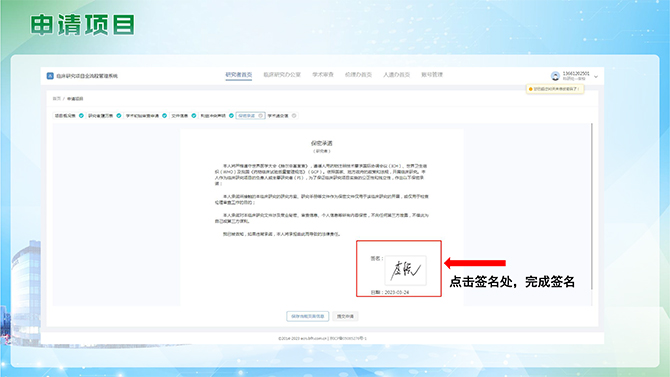670x377 pixels.
Task: Click the 保存当前页面信息 button
Action: tap(308, 316)
